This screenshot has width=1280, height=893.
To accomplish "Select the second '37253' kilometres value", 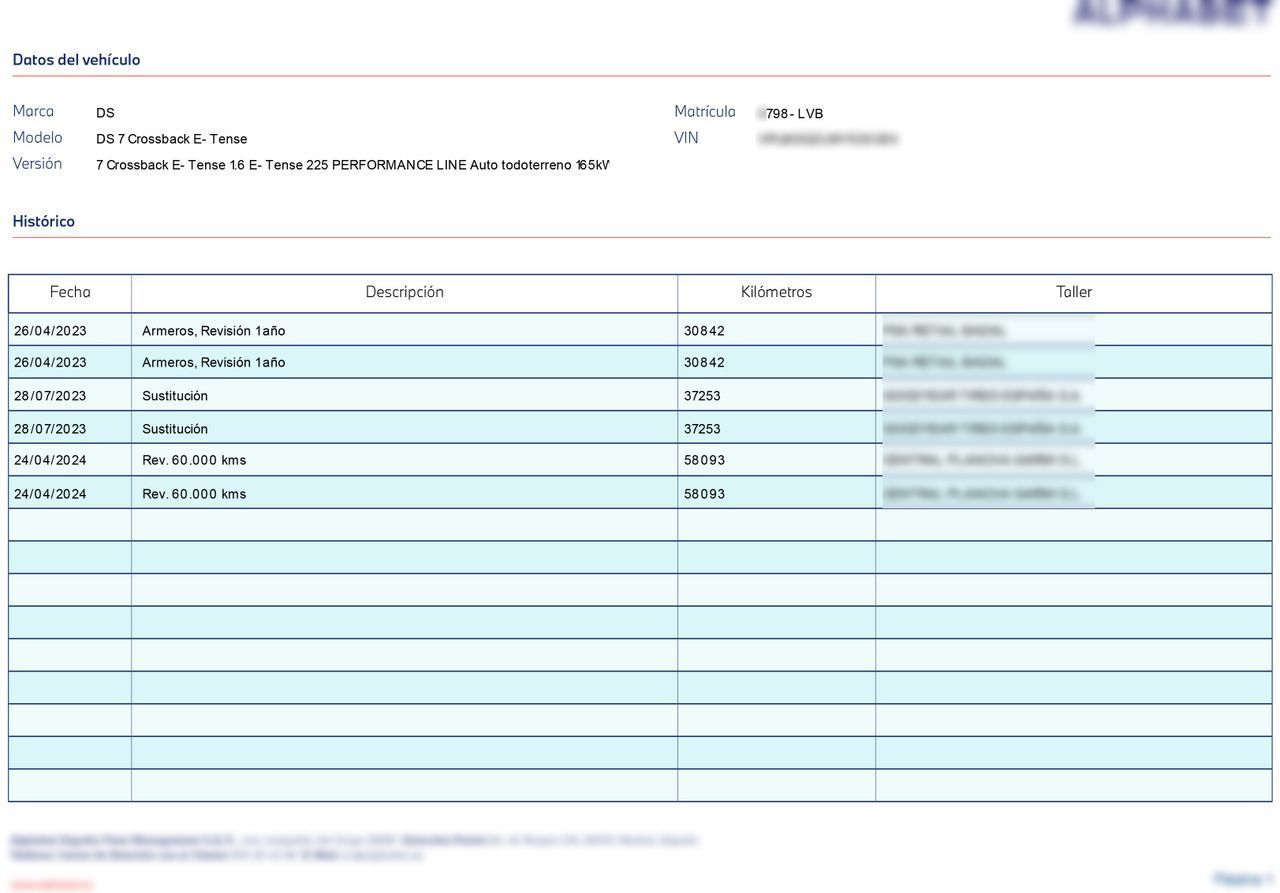I will (703, 429).
